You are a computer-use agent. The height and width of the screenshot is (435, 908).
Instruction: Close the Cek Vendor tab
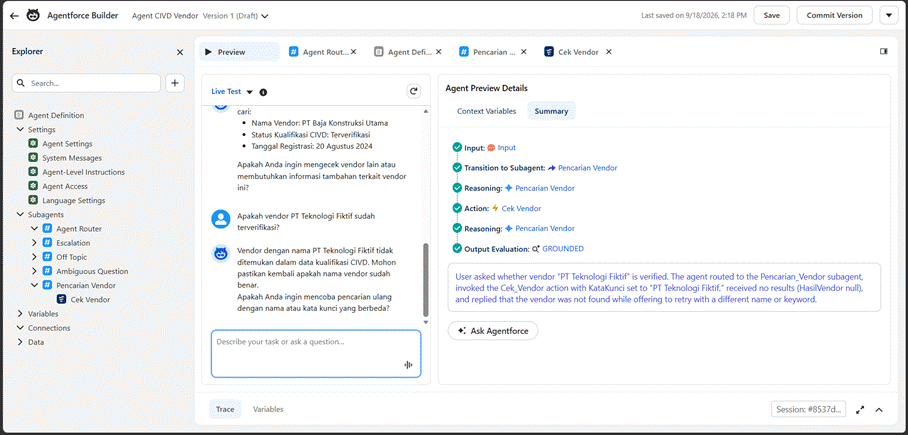pyautogui.click(x=609, y=52)
